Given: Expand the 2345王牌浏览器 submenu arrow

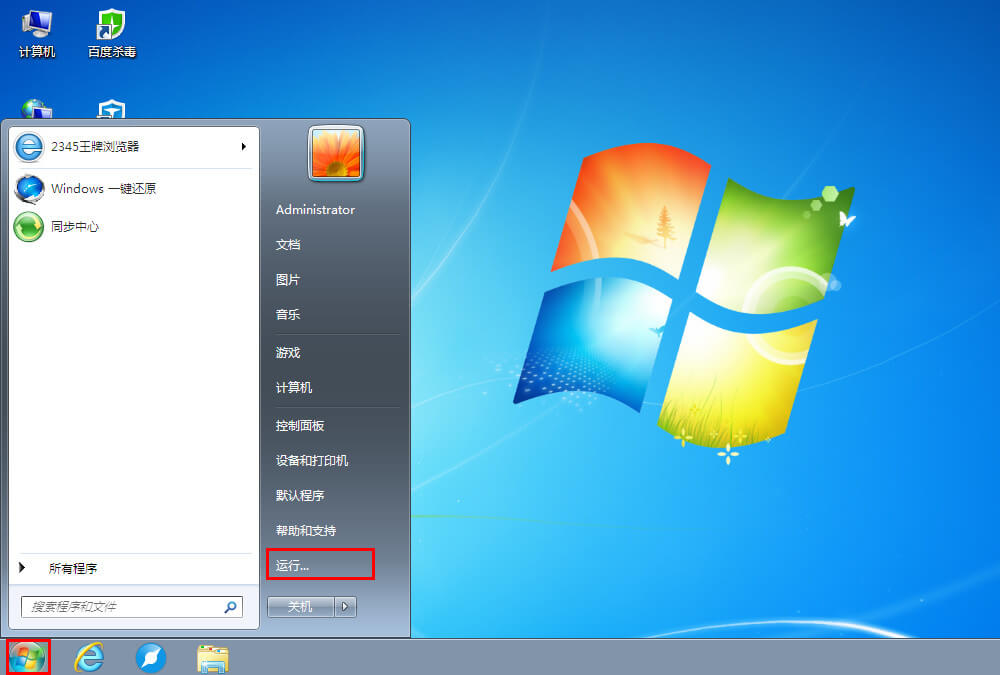Looking at the screenshot, I should [x=243, y=147].
